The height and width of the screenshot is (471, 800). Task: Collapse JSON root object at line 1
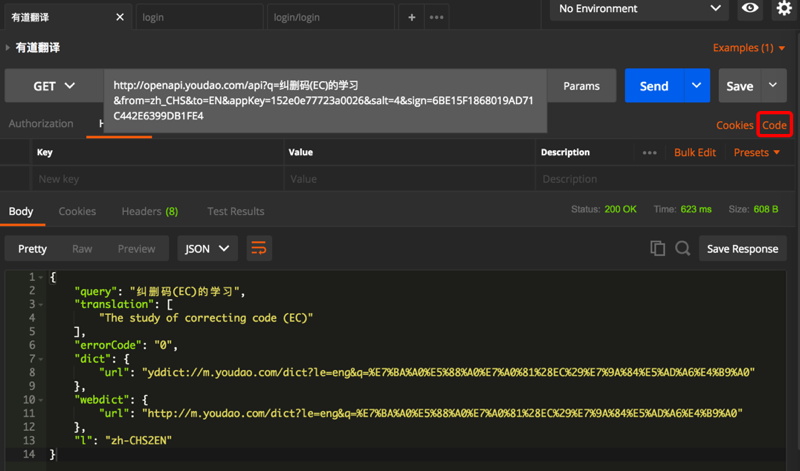pos(41,278)
